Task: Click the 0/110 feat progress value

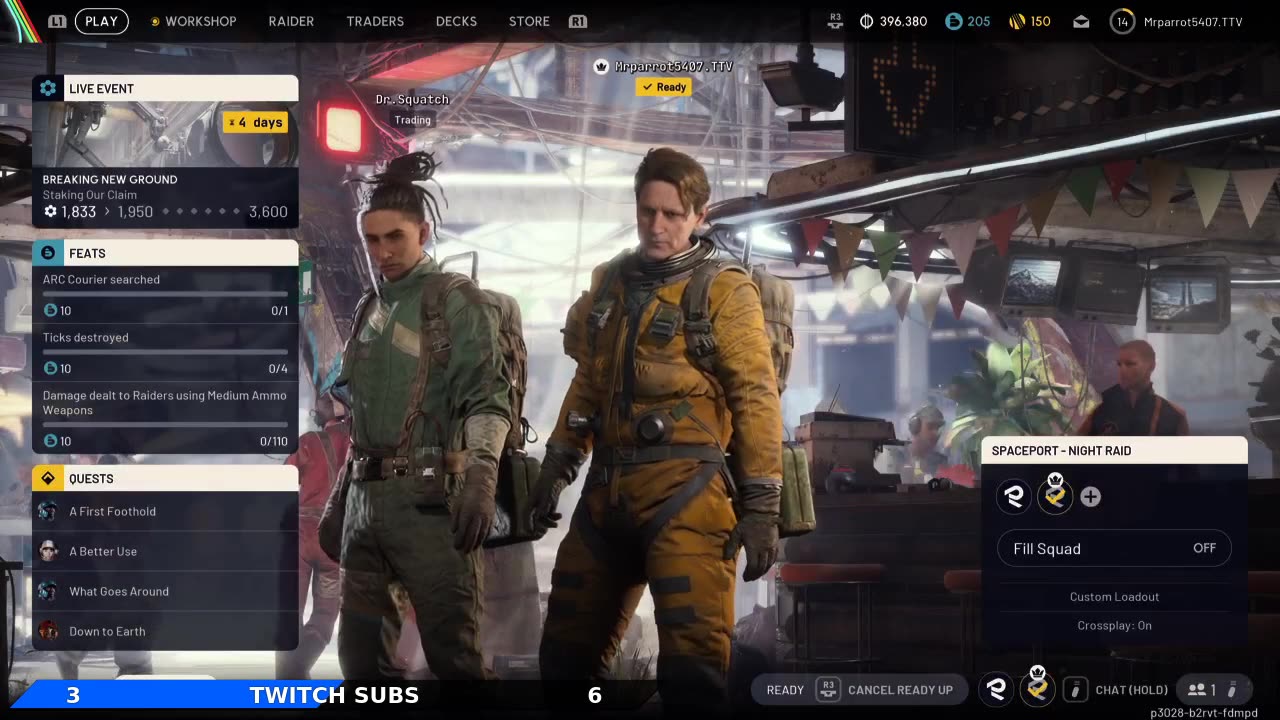Action: 273,441
